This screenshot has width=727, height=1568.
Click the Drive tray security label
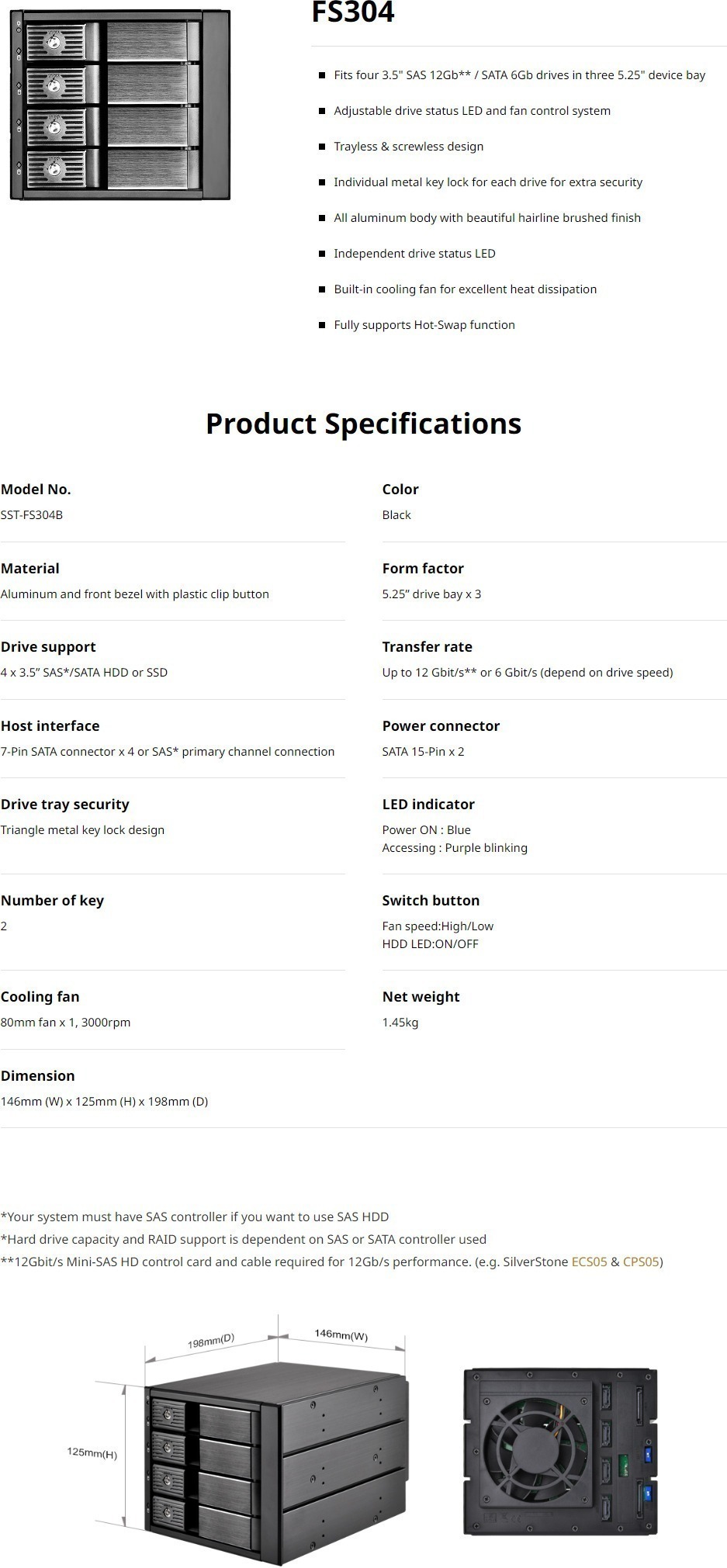pos(65,805)
